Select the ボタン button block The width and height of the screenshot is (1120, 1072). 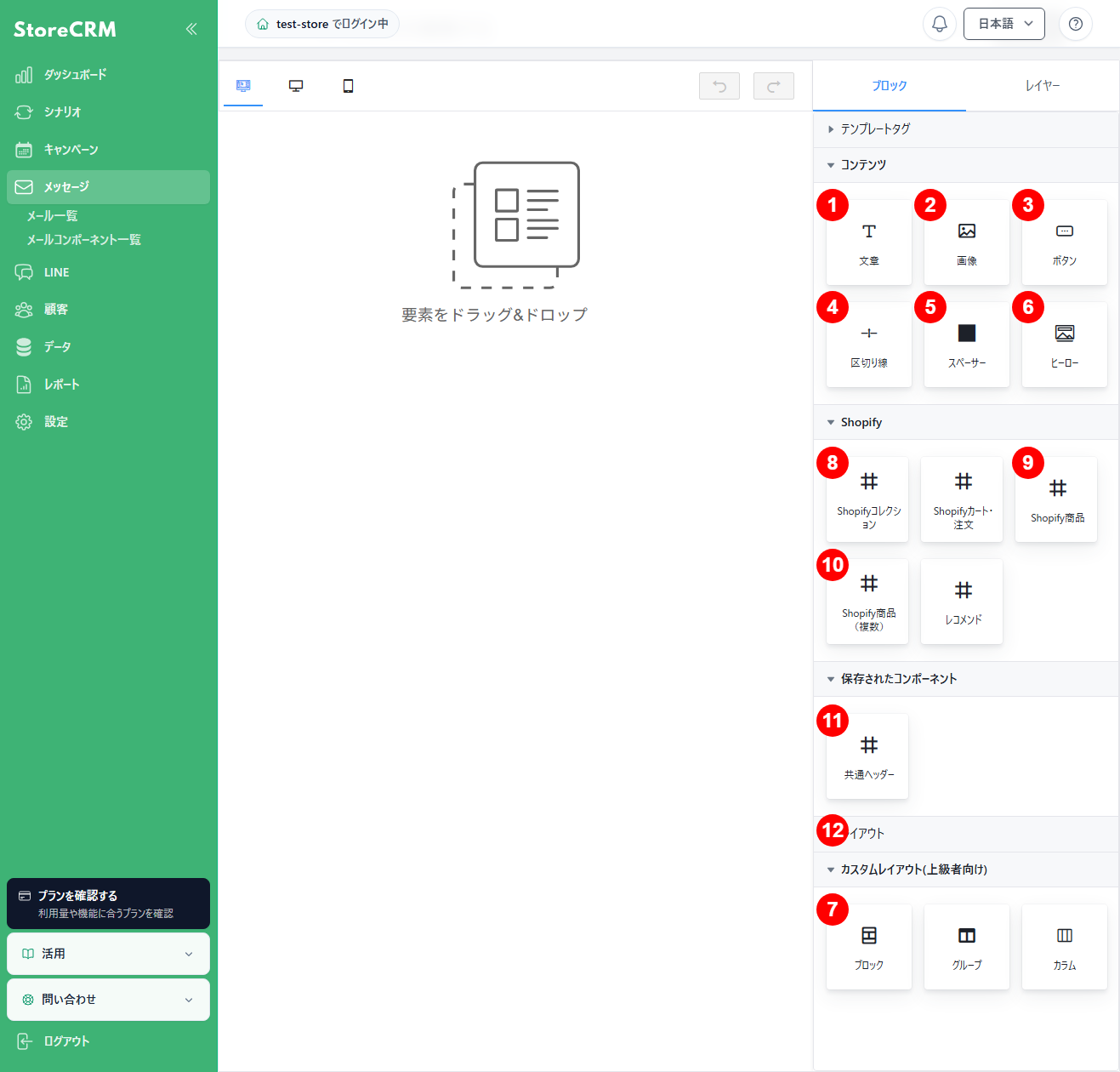tap(1065, 242)
